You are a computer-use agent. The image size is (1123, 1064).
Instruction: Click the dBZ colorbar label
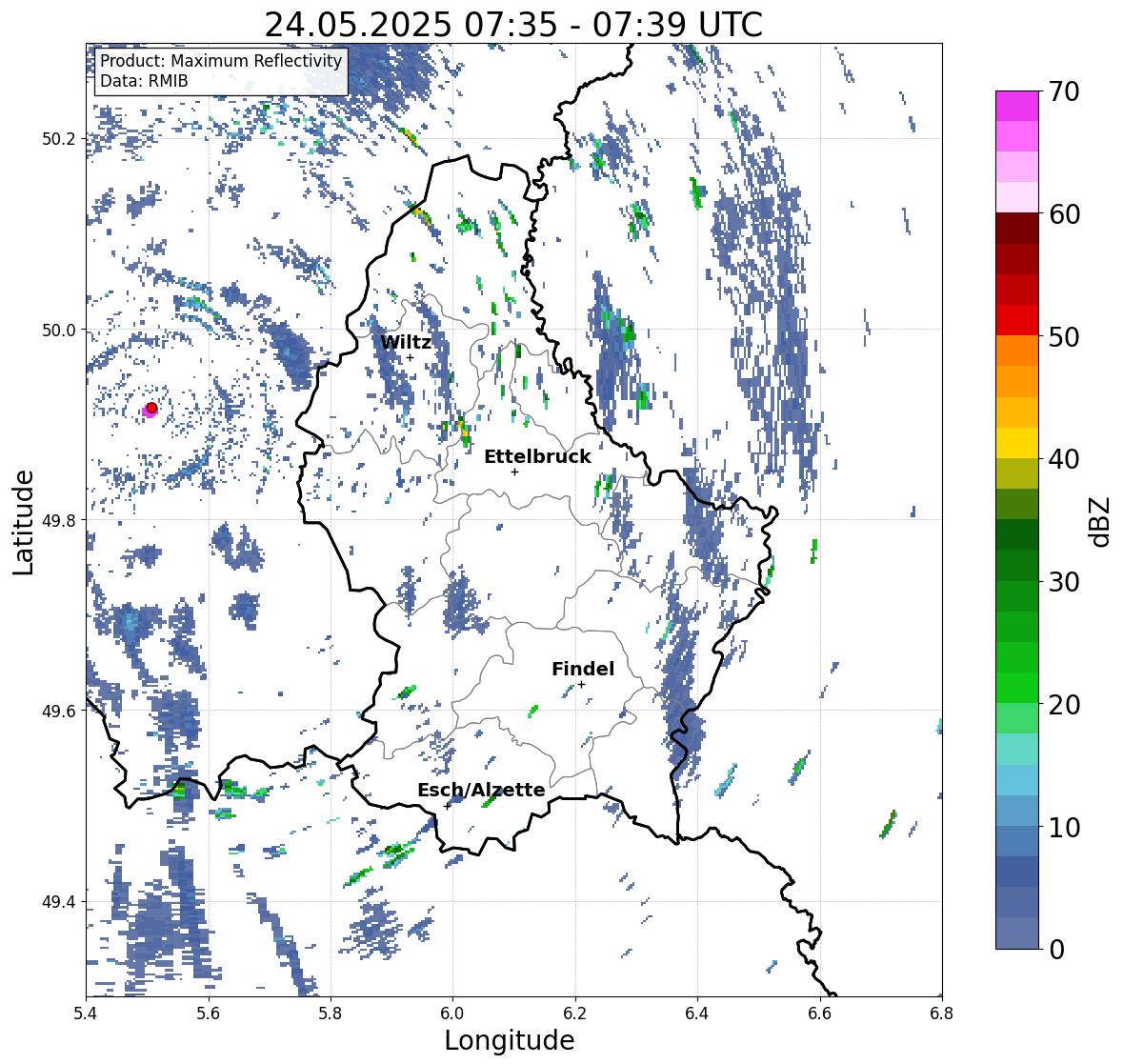[1101, 521]
